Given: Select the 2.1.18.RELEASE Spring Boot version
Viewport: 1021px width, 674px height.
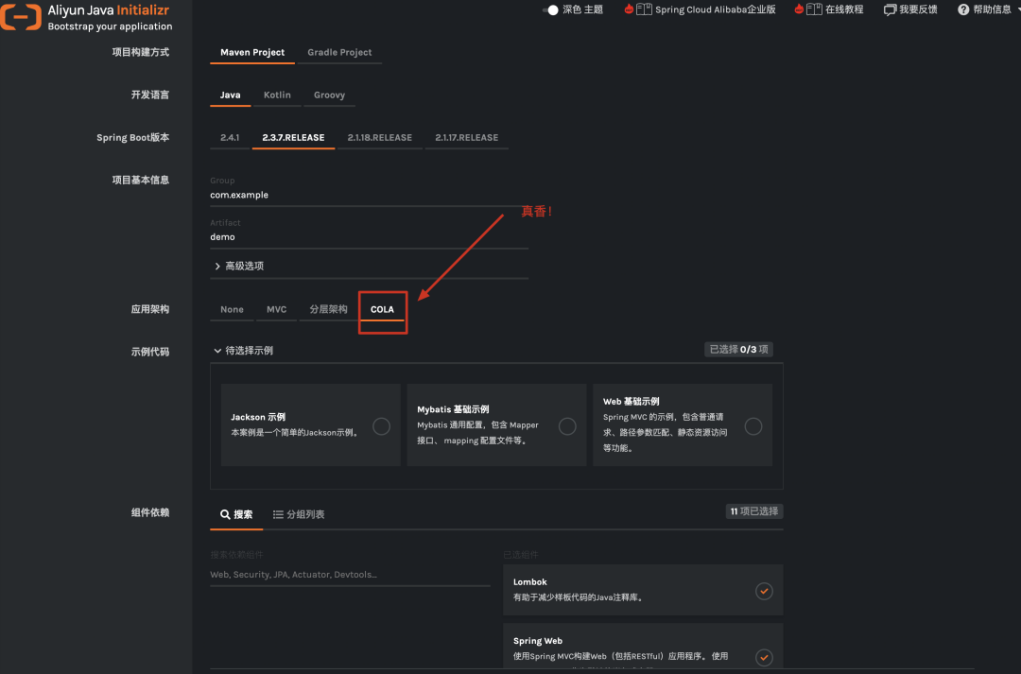Looking at the screenshot, I should click(379, 137).
